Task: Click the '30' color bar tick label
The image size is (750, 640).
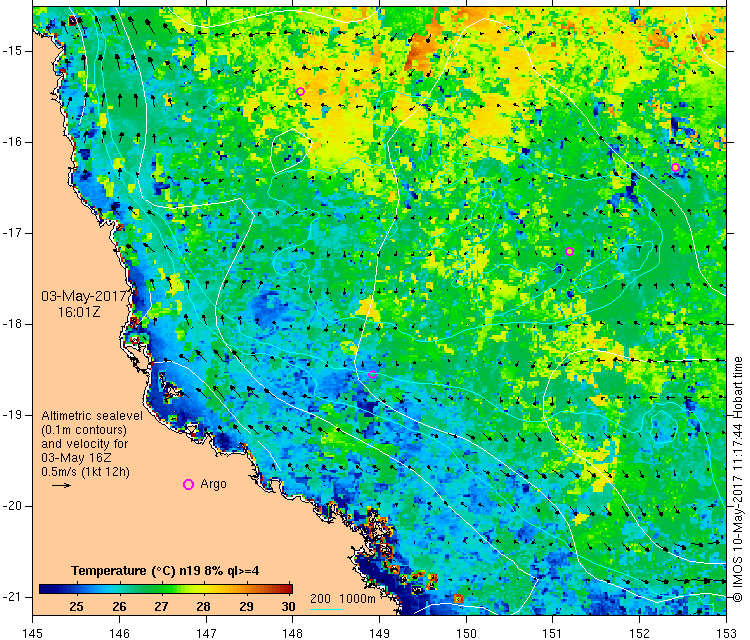Action: tap(288, 607)
